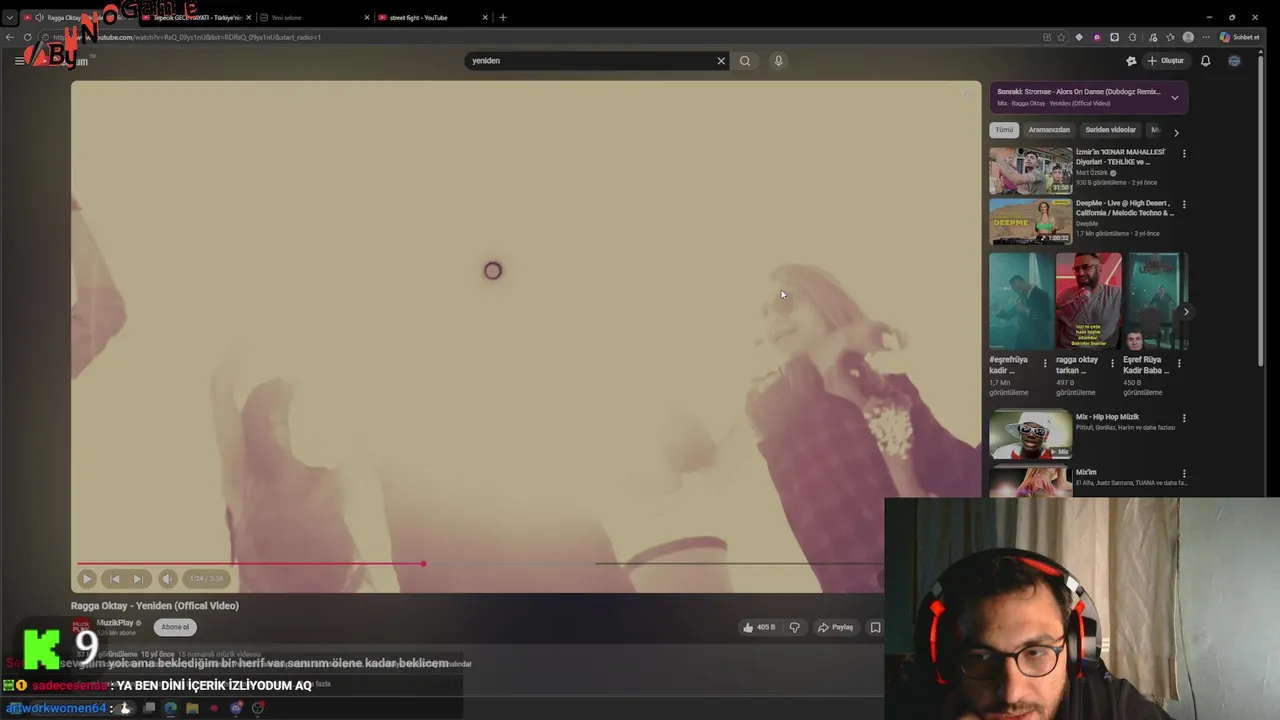Select the Aramanızdan filter chip

pos(1049,130)
